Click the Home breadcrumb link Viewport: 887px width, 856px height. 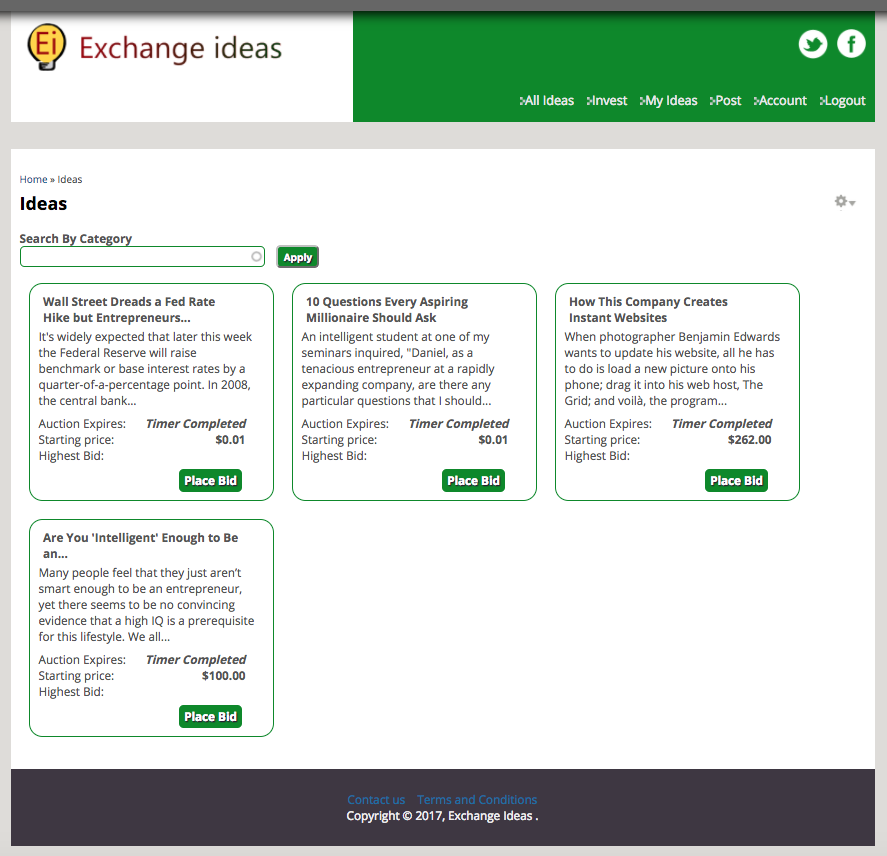point(33,180)
